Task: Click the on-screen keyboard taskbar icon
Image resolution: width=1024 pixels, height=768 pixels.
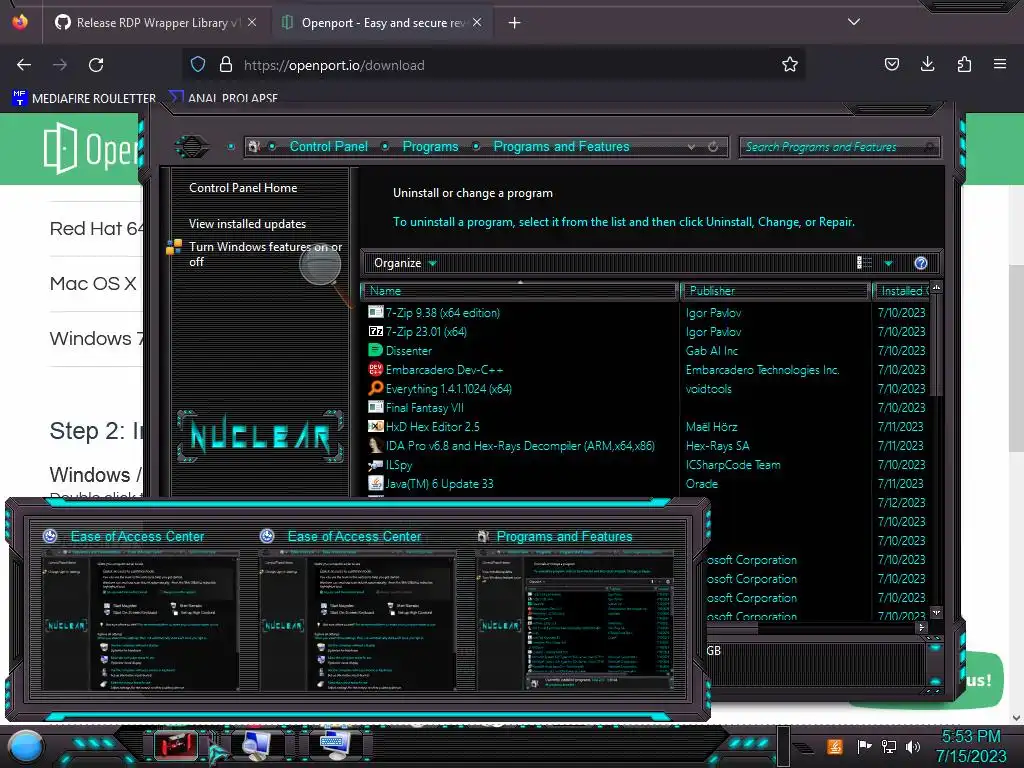Action: [334, 744]
